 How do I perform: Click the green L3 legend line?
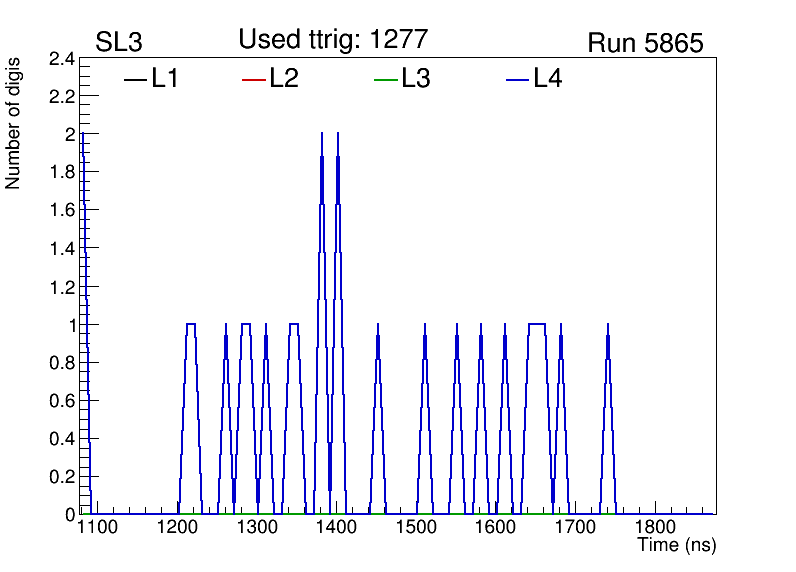385,80
